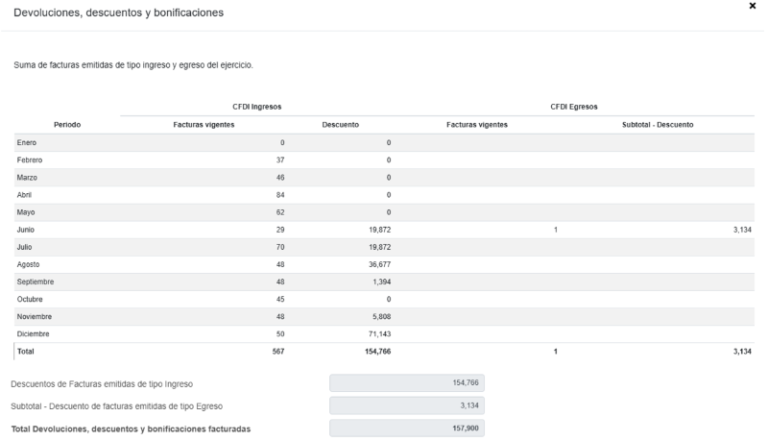768x441 pixels.
Task: Select the Diciembre row label
Action: tap(33, 334)
